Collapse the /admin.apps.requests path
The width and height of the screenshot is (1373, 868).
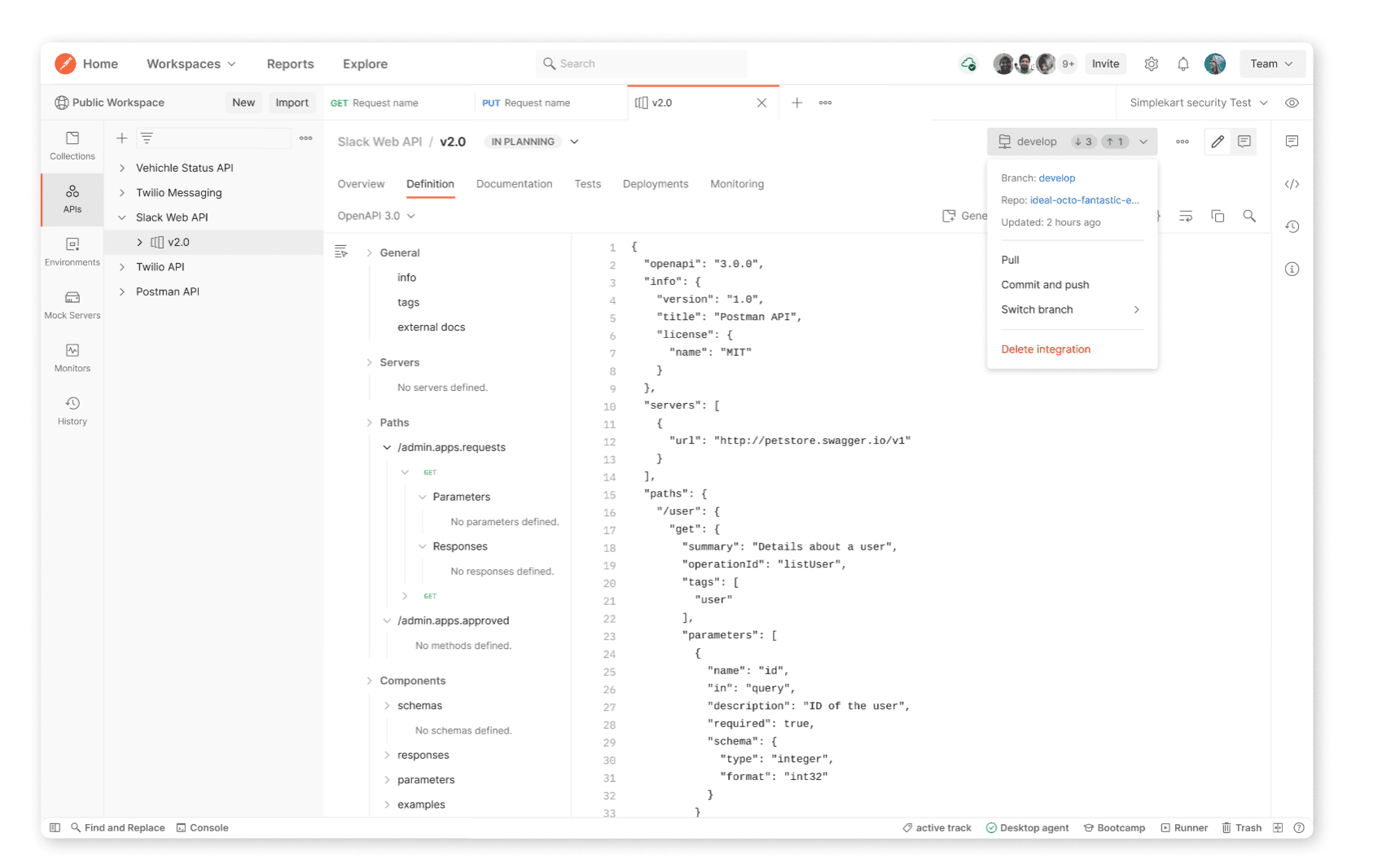[x=387, y=447]
